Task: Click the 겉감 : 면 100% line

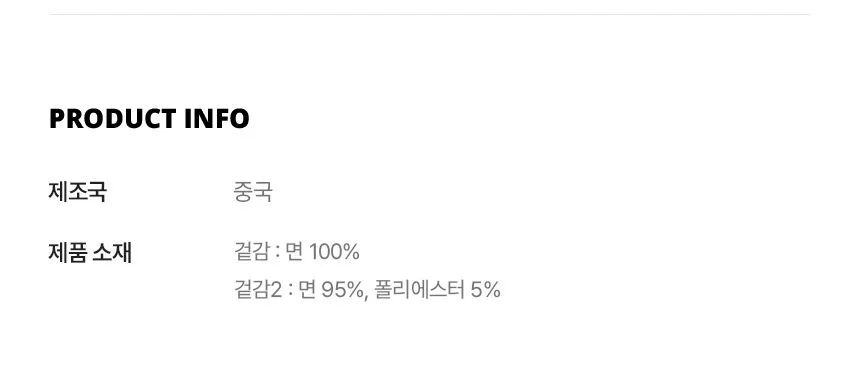Action: [297, 252]
